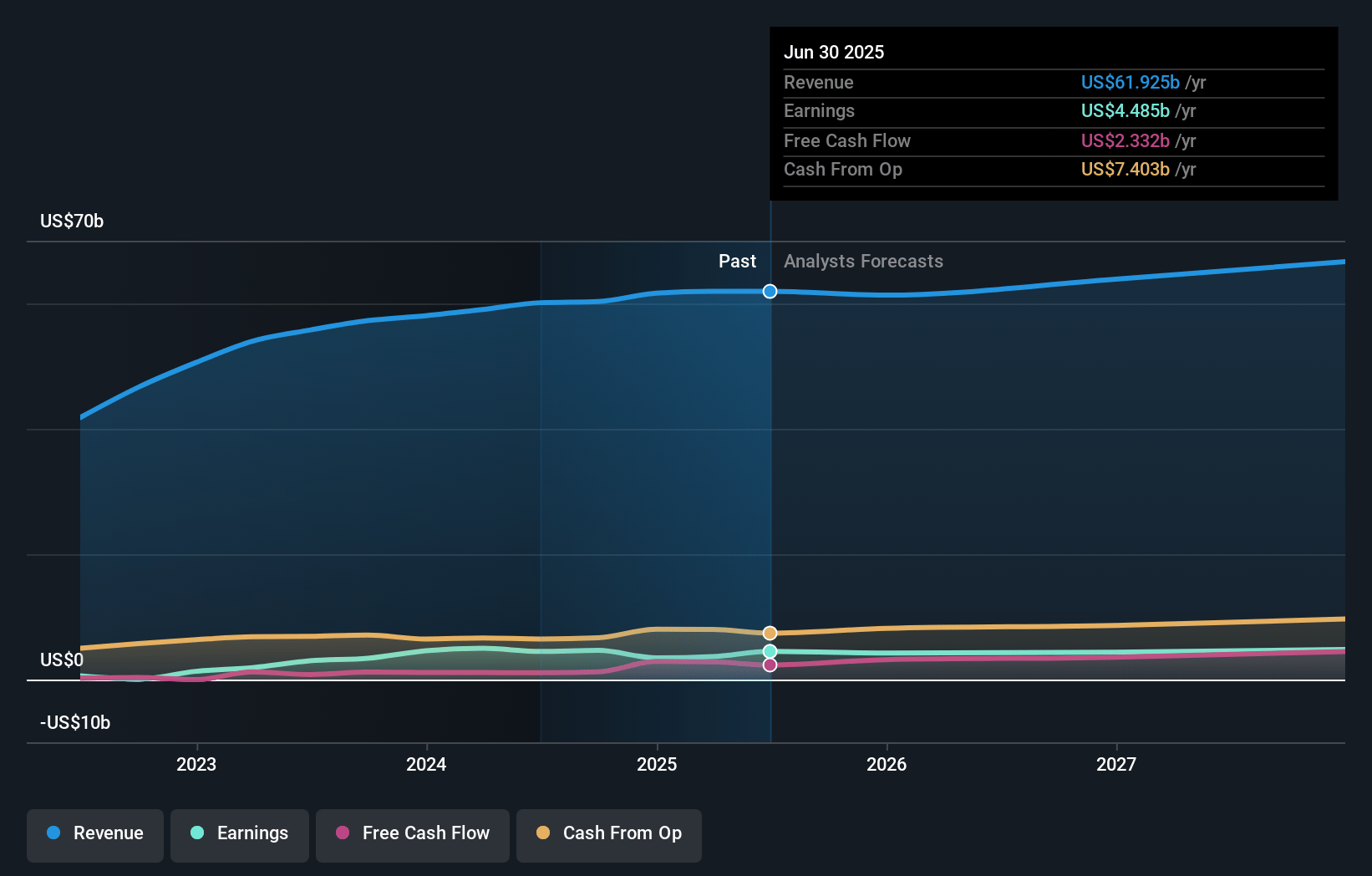Click the Past label on chart
This screenshot has height=876, width=1372.
(737, 262)
